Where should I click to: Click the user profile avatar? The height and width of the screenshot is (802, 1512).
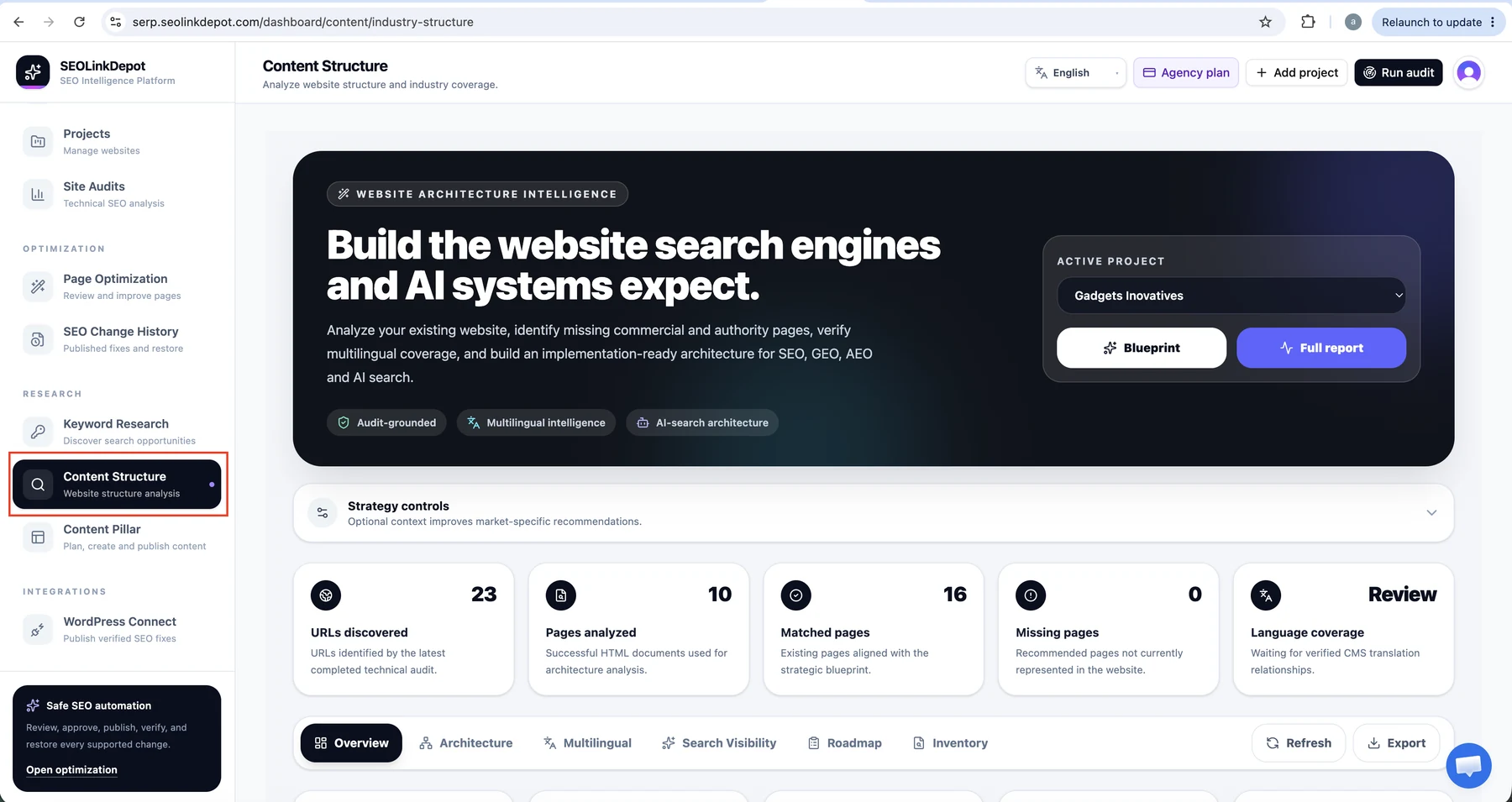click(x=1468, y=72)
